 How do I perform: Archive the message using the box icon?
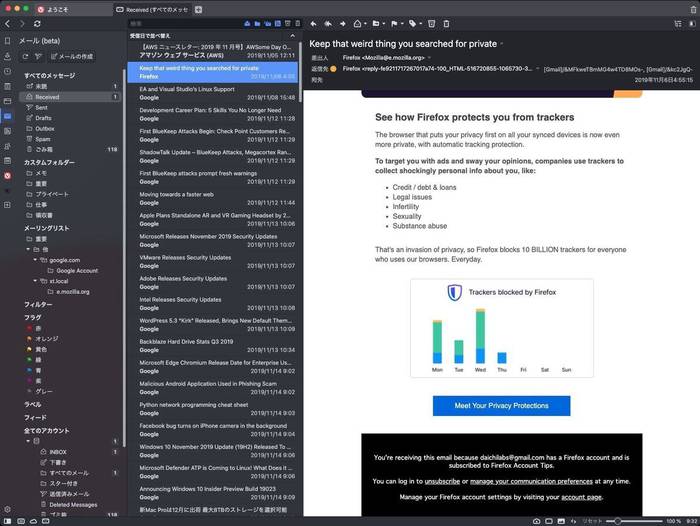click(x=431, y=24)
